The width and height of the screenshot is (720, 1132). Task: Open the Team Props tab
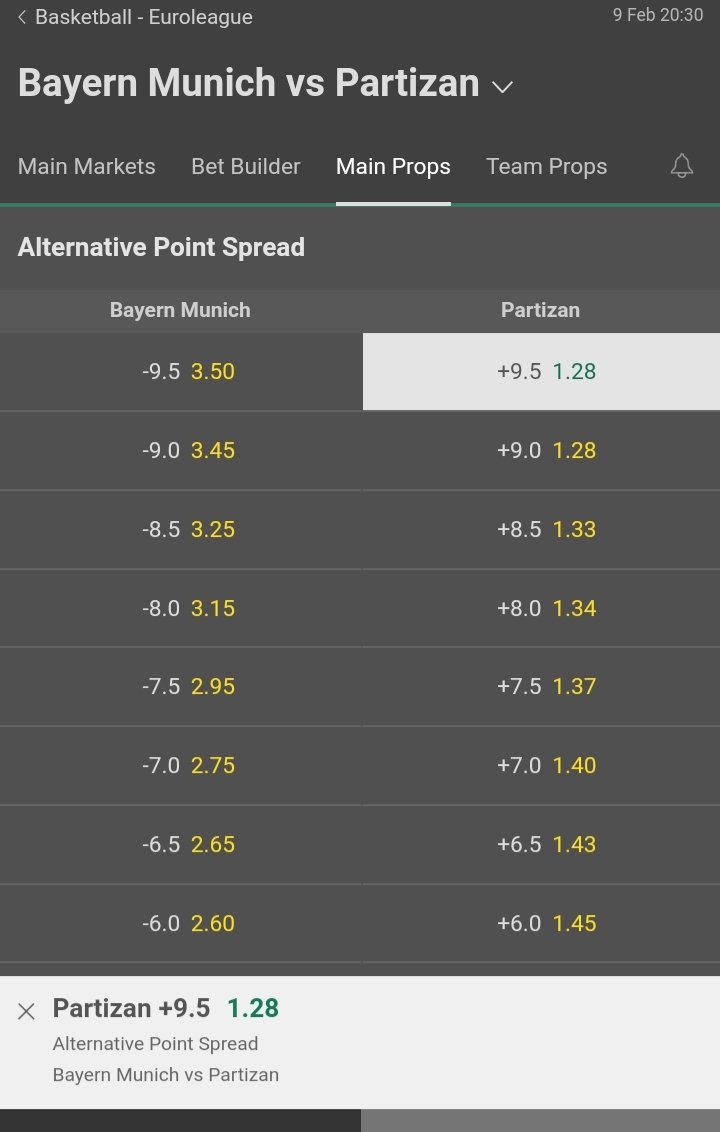[x=547, y=167]
